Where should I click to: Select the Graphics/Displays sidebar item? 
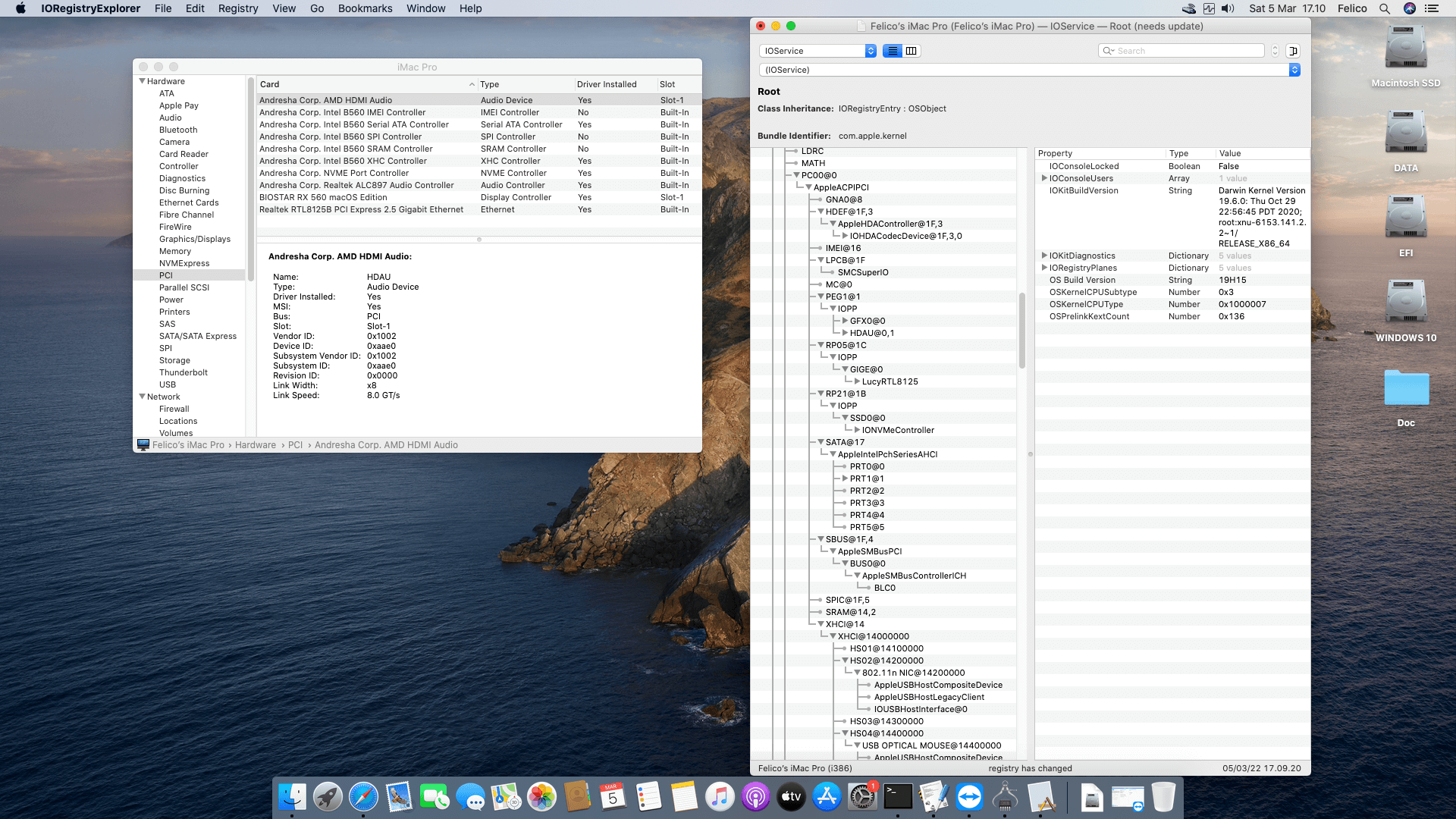click(195, 239)
